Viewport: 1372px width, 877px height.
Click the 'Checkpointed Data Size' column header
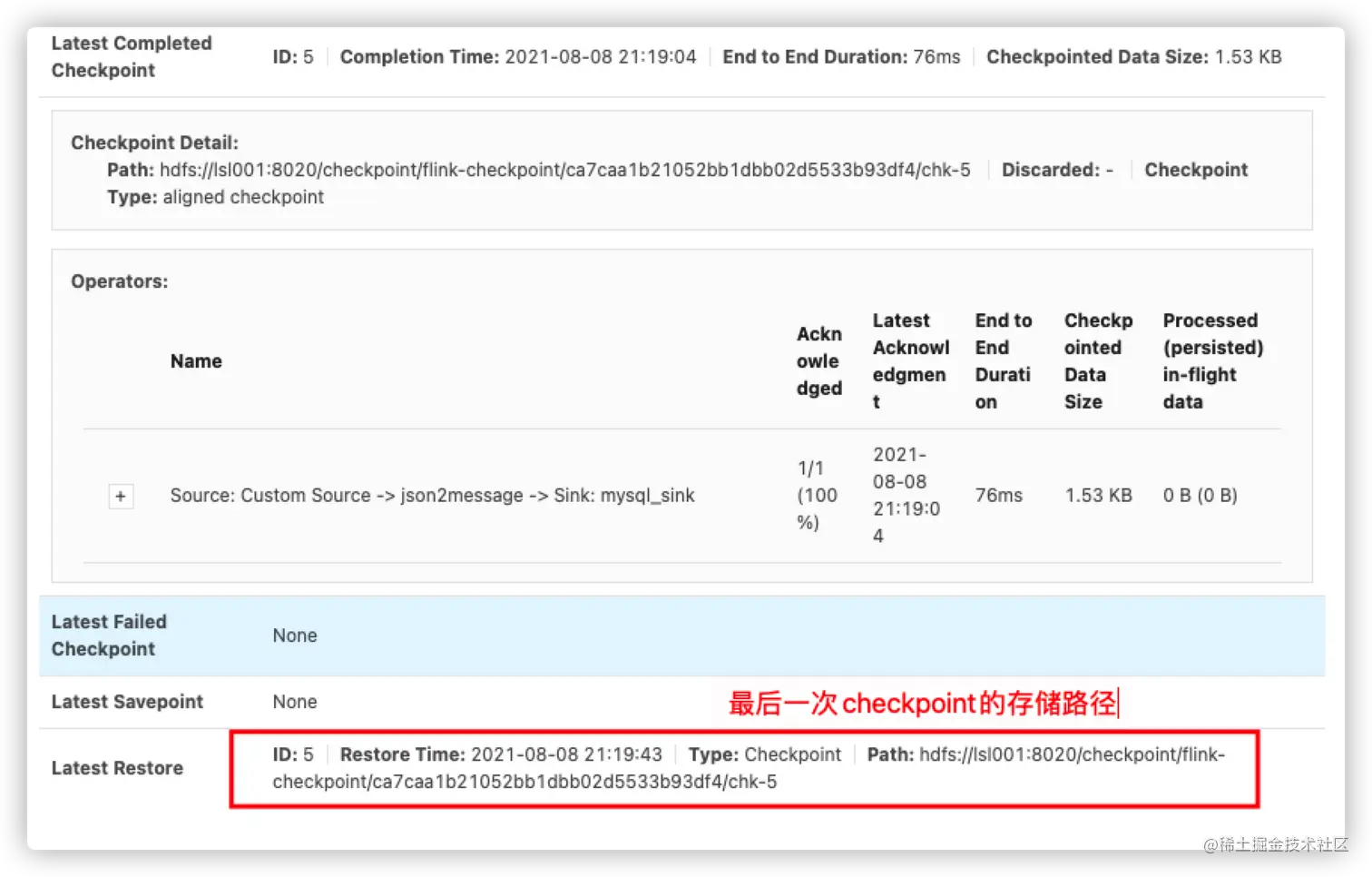(x=1098, y=361)
